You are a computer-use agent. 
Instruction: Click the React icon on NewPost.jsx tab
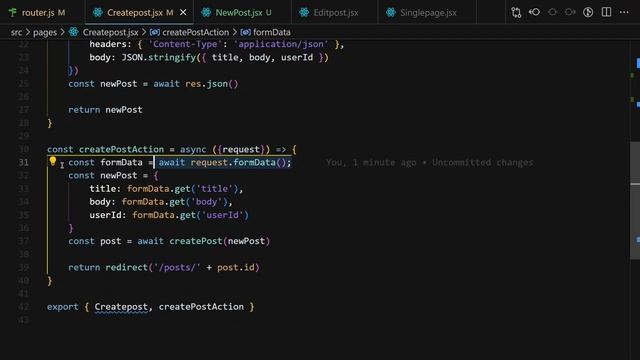(x=206, y=13)
